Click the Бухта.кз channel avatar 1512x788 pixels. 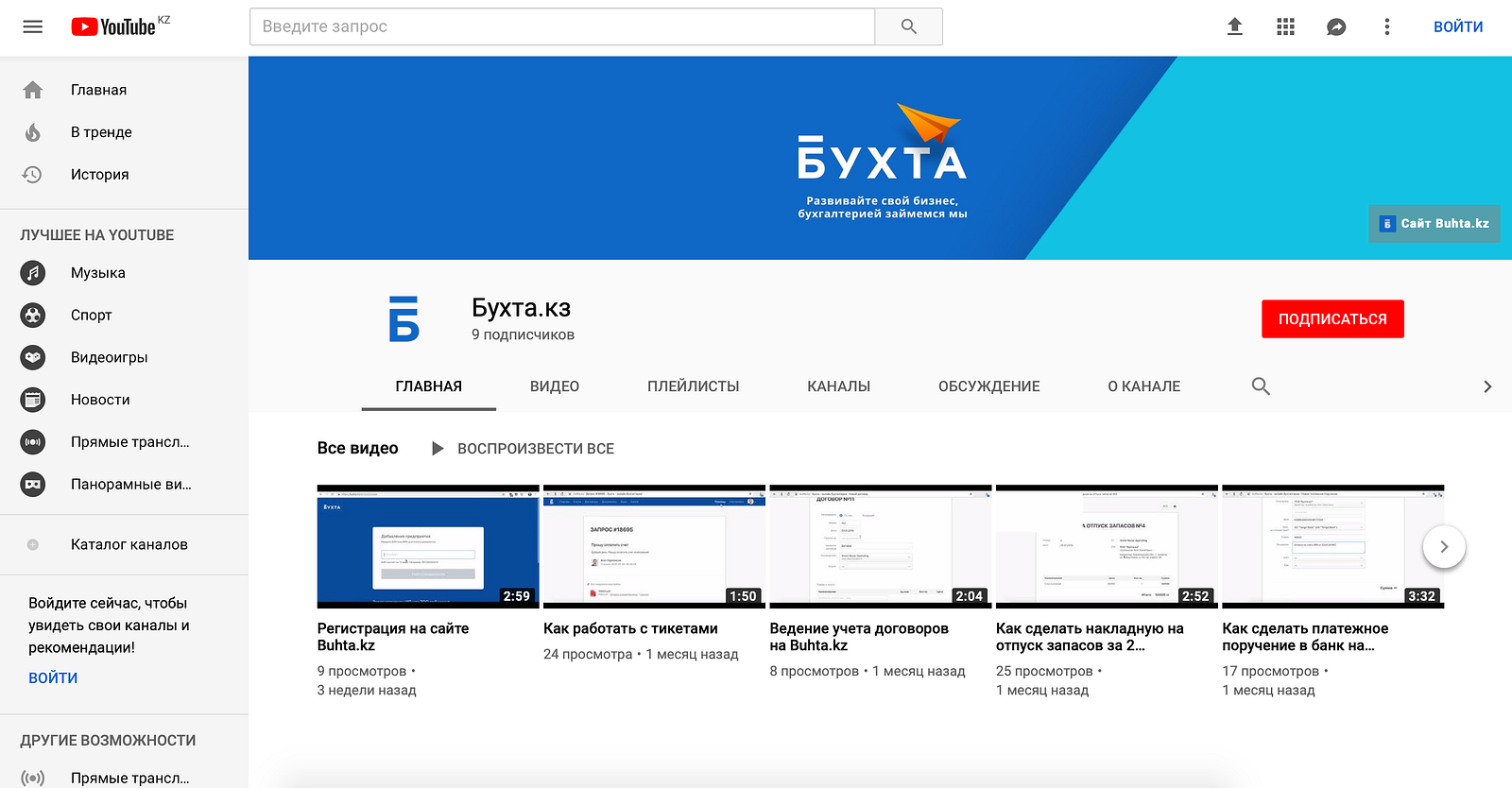(404, 318)
